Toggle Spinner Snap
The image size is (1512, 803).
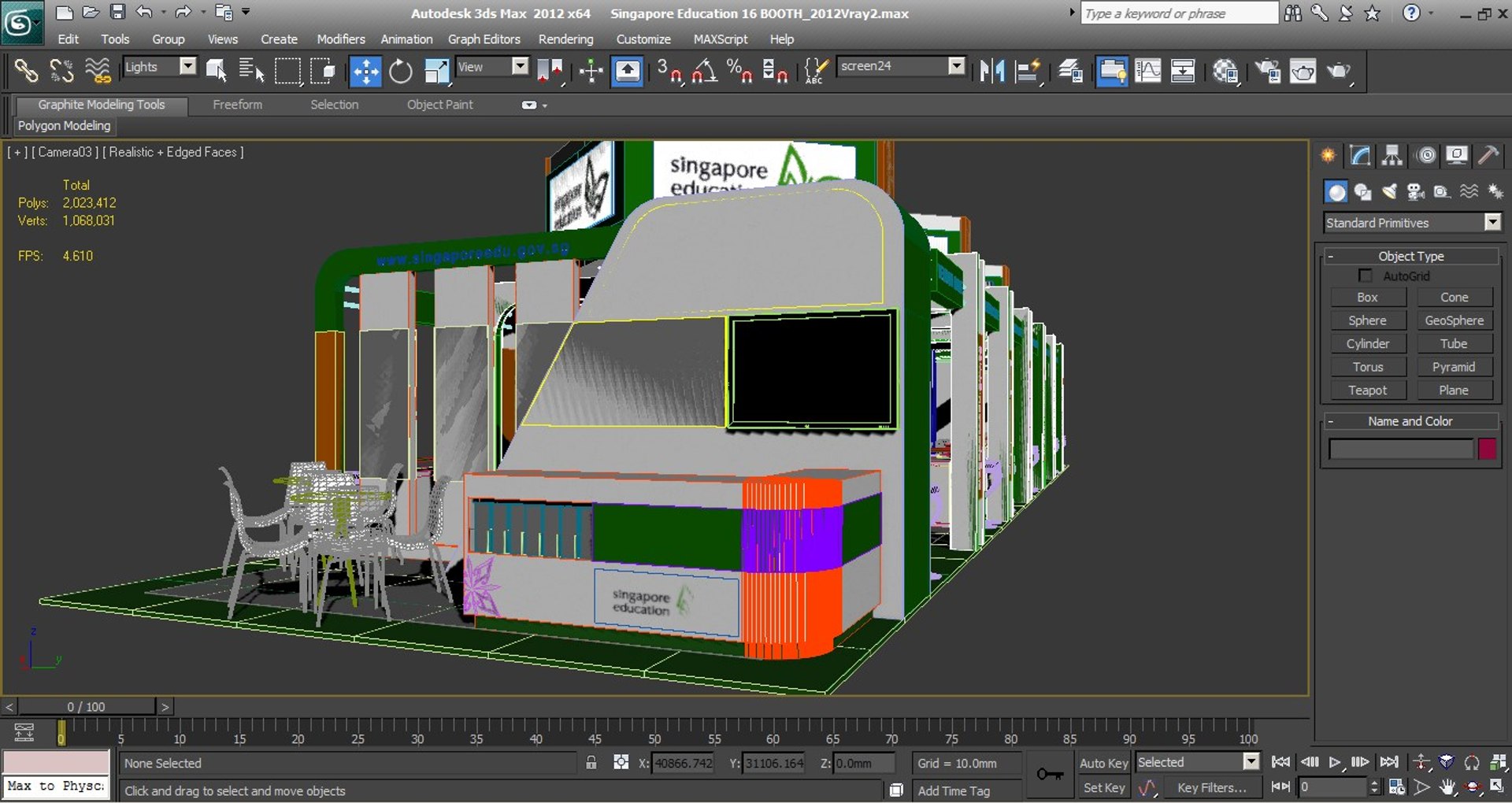(x=775, y=71)
